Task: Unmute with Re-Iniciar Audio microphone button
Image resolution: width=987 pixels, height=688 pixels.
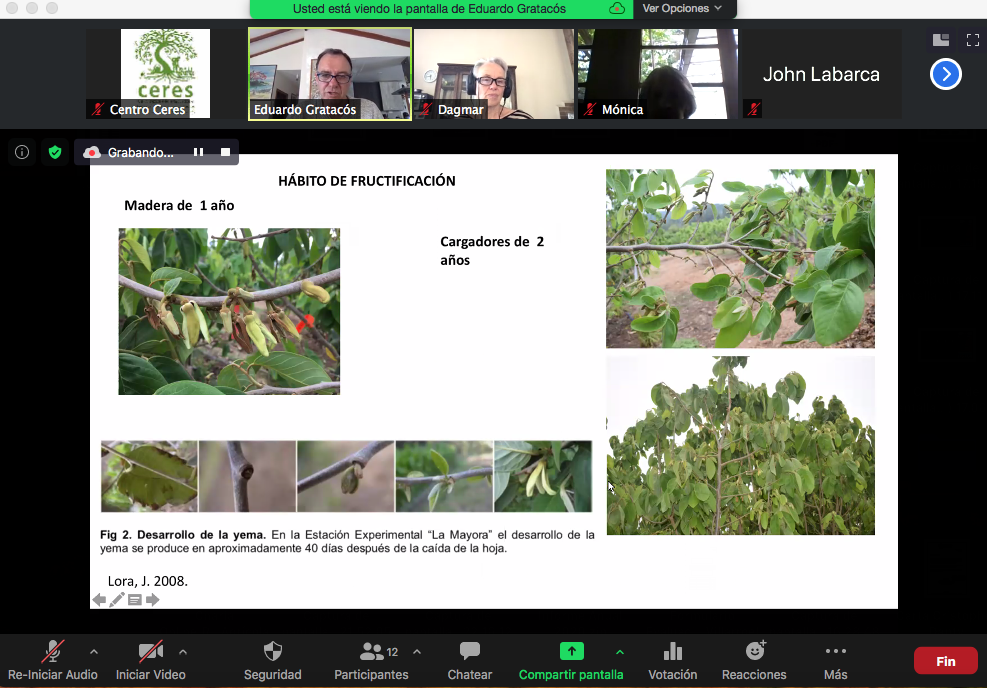Action: click(53, 660)
